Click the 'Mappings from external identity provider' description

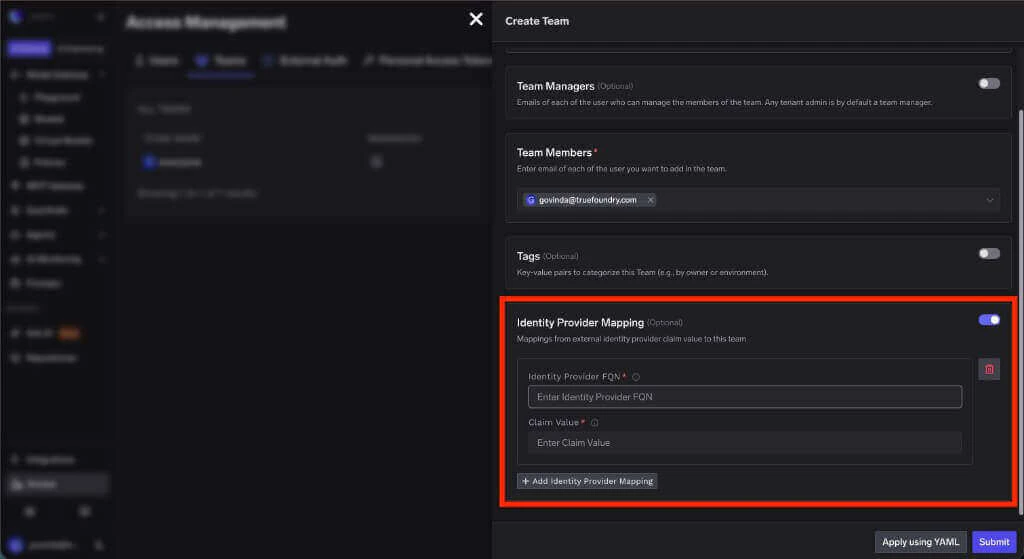click(x=631, y=339)
